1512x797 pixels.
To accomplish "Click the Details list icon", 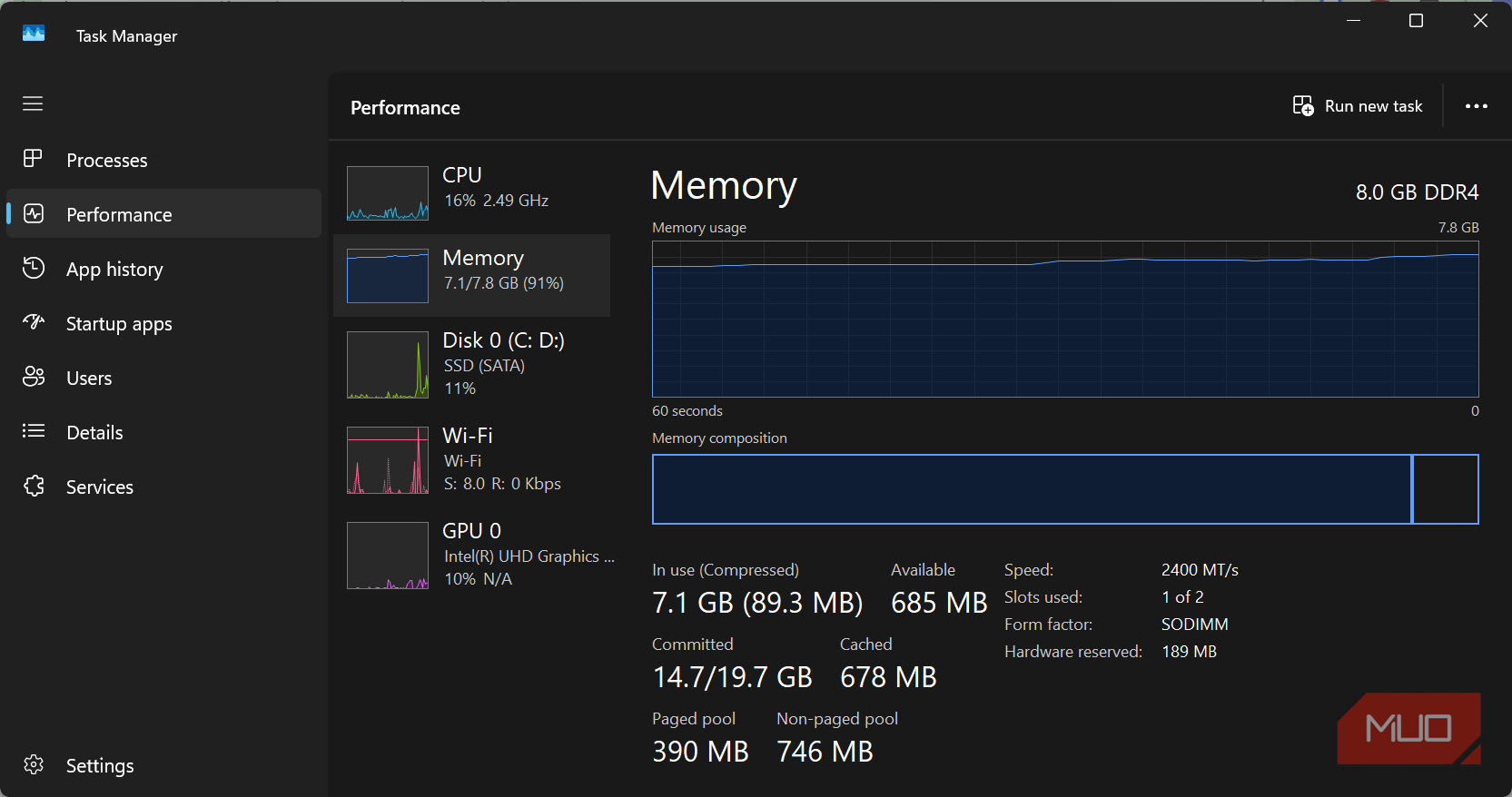I will pyautogui.click(x=33, y=431).
